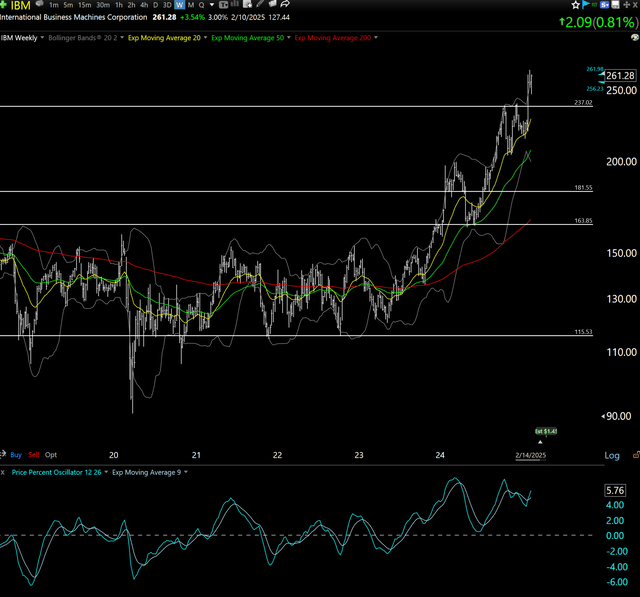Click the 22 year label on axis
The image size is (640, 597).
(x=277, y=455)
